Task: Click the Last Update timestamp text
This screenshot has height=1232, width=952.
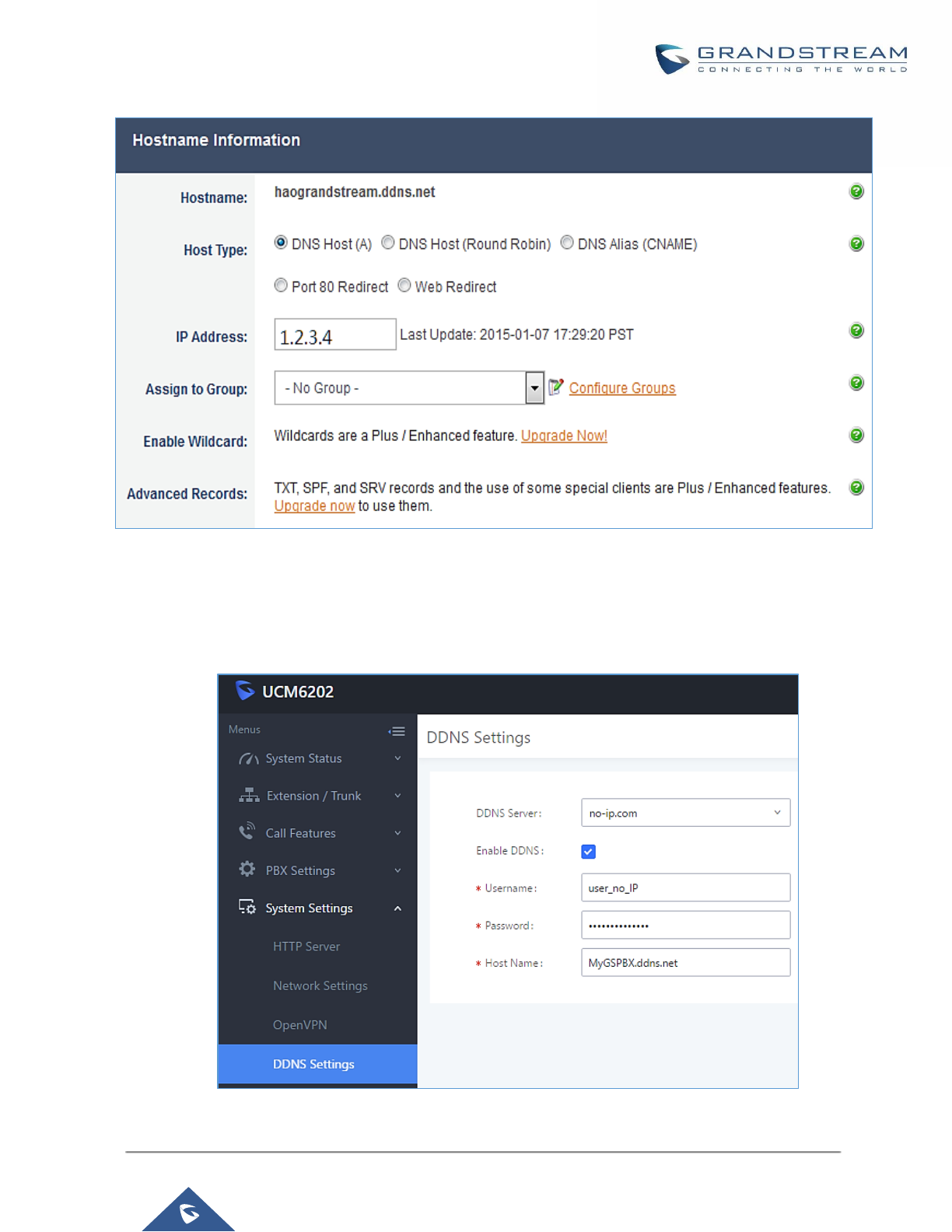Action: (x=516, y=334)
